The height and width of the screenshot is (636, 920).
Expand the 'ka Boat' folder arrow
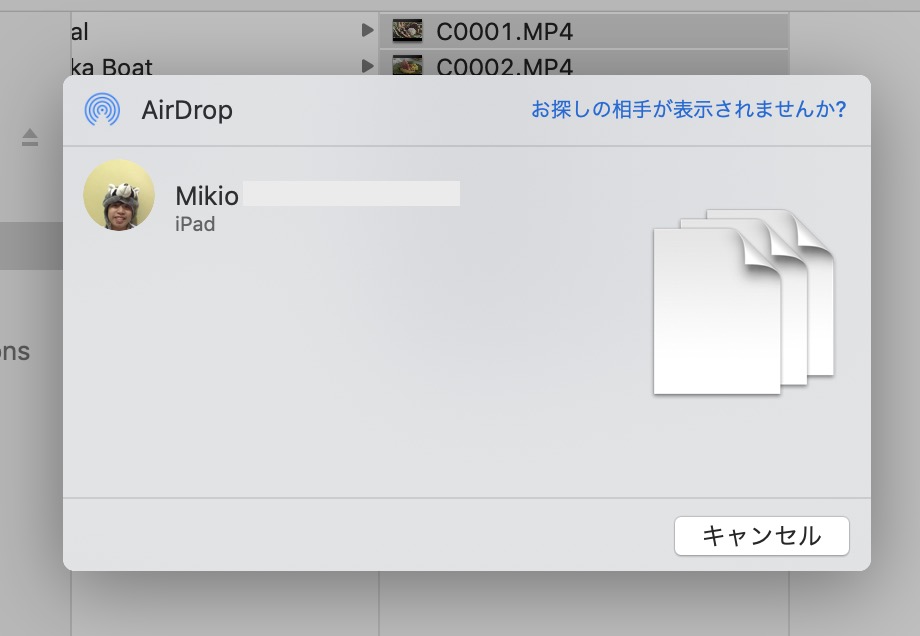click(367, 66)
